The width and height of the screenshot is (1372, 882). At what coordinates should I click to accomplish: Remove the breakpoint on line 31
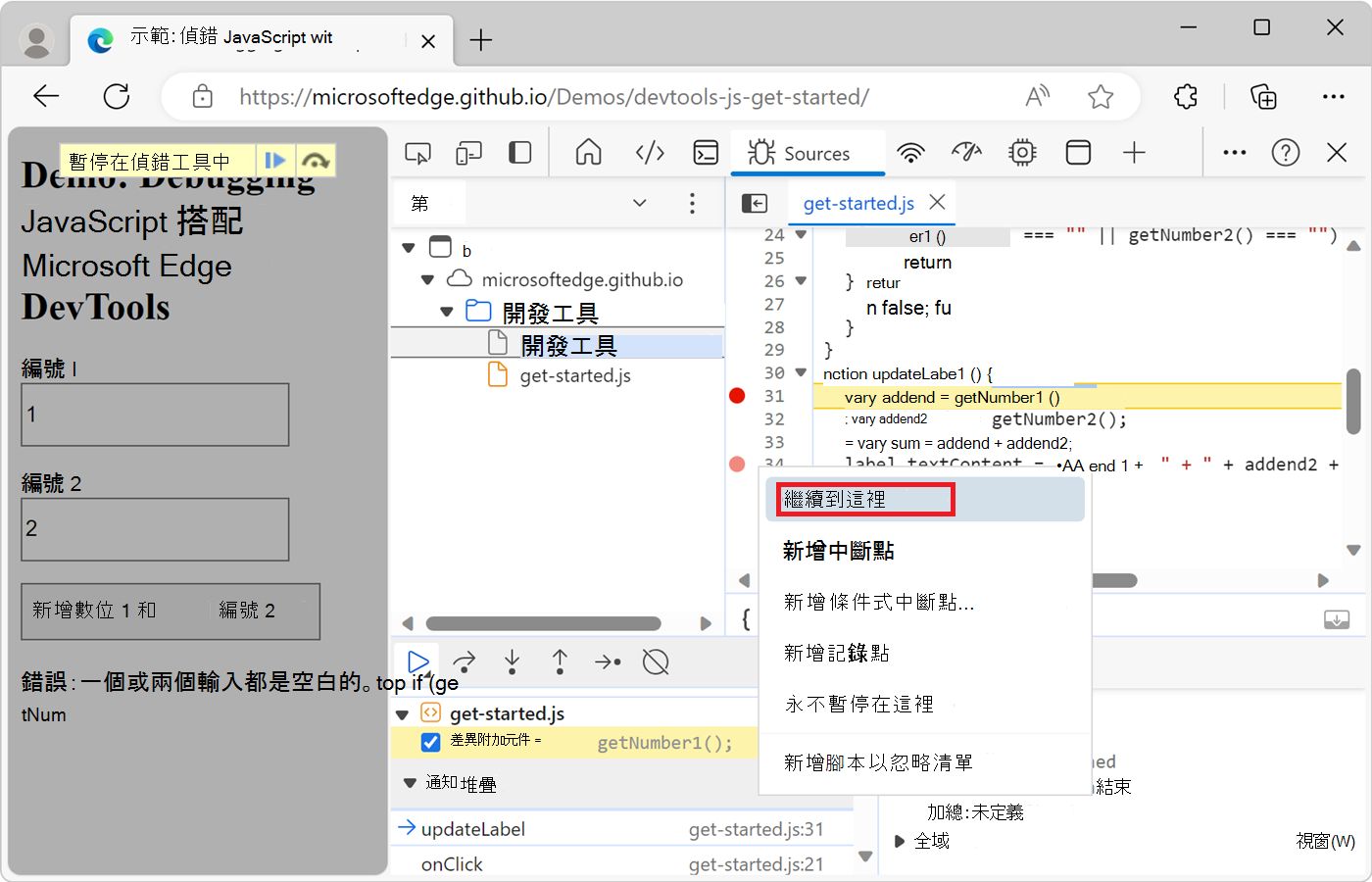coord(737,396)
